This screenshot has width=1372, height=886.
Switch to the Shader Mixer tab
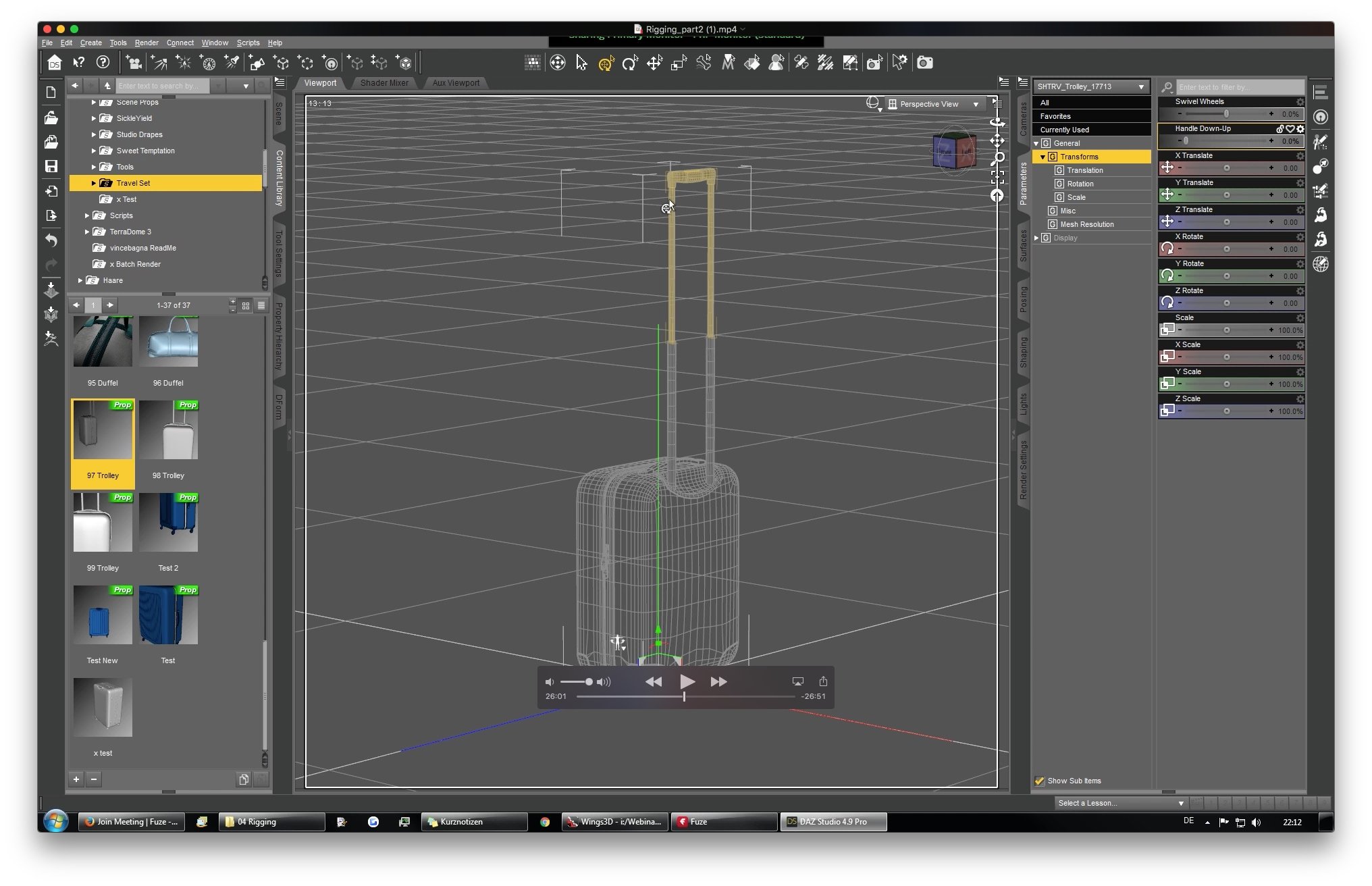pos(384,83)
